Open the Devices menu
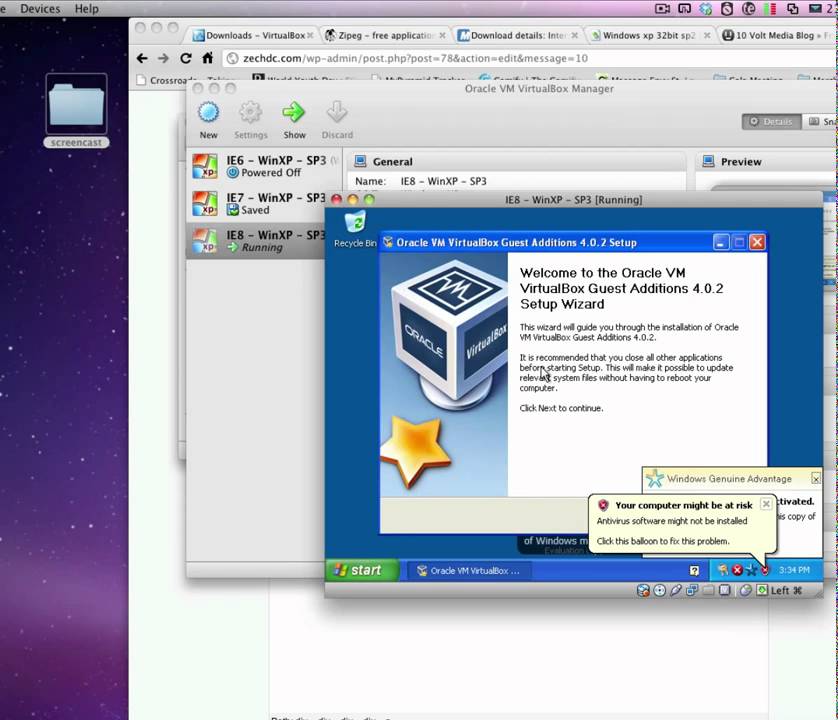838x720 pixels. coord(40,9)
